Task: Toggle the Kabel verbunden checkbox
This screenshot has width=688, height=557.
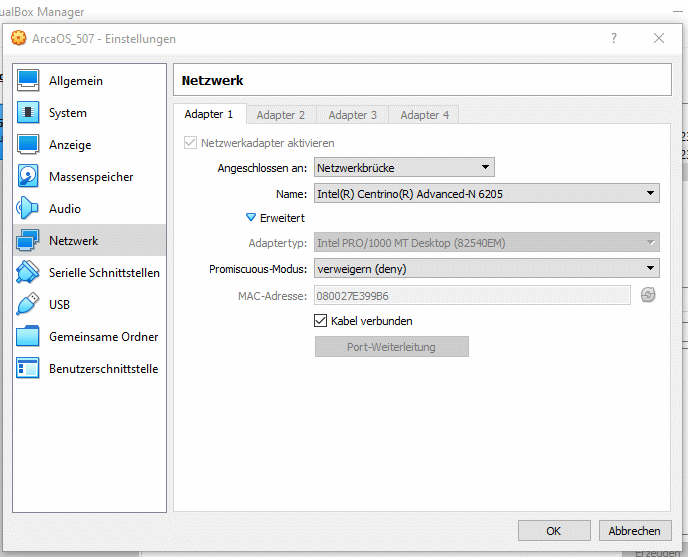Action: click(x=320, y=321)
